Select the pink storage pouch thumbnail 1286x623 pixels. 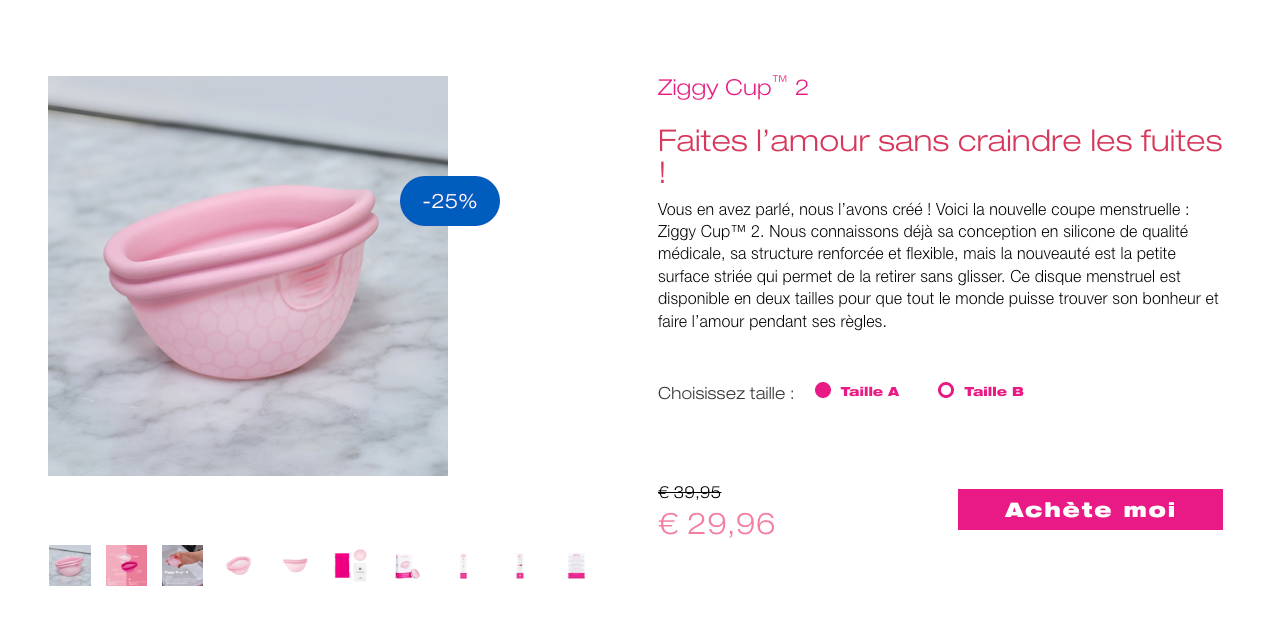pos(350,565)
